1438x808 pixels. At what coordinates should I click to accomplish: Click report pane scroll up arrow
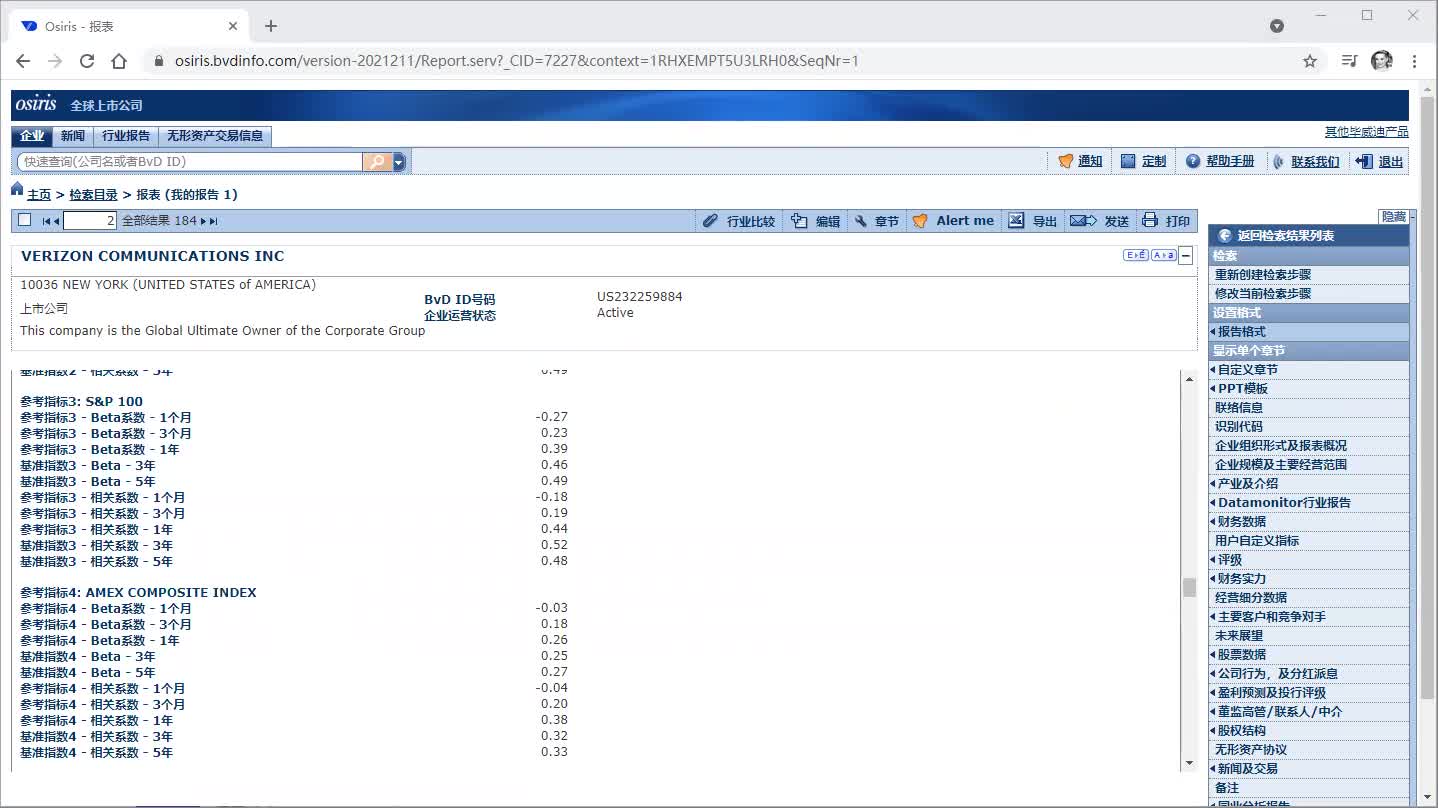[x=1189, y=379]
